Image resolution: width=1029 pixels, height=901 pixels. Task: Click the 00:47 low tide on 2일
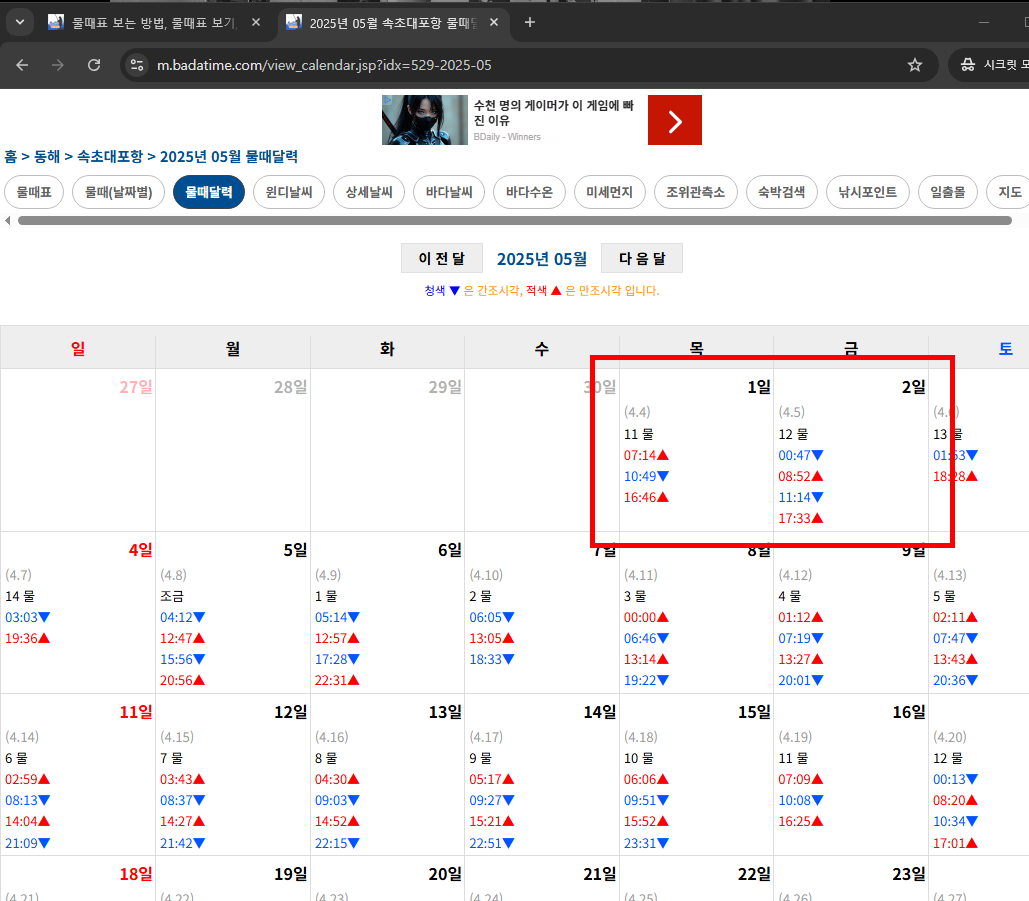[801, 455]
